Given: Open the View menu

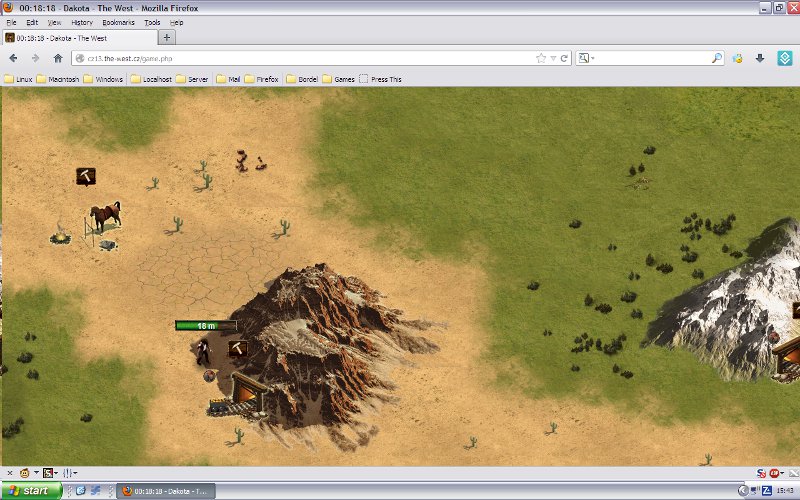Looking at the screenshot, I should tap(54, 22).
